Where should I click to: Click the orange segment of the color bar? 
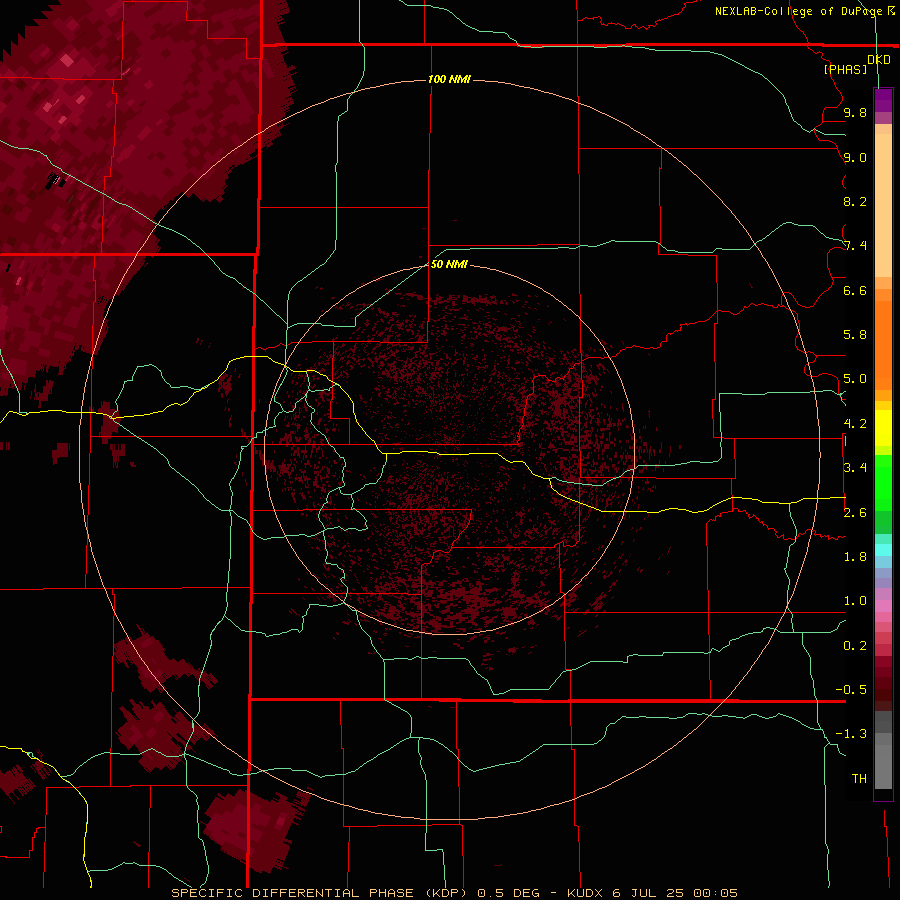pyautogui.click(x=883, y=345)
